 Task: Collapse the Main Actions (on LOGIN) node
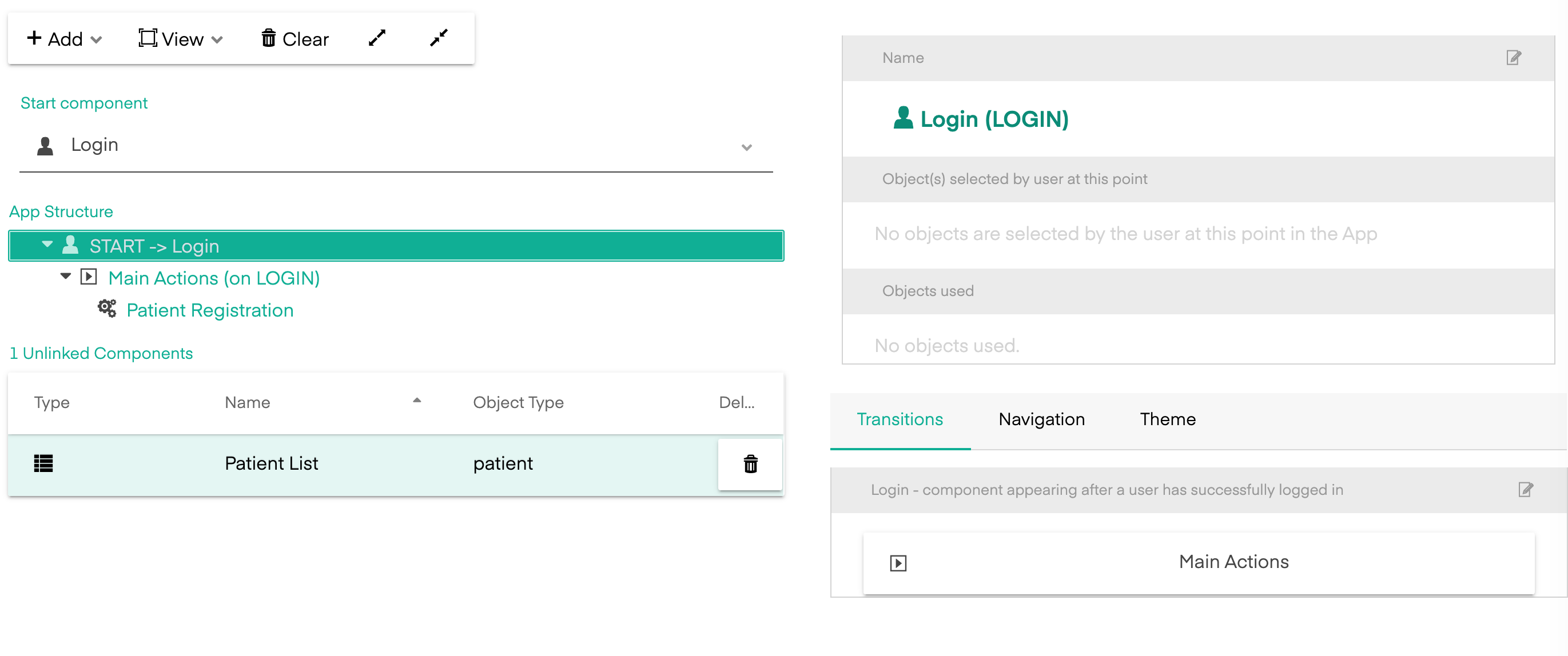point(66,277)
